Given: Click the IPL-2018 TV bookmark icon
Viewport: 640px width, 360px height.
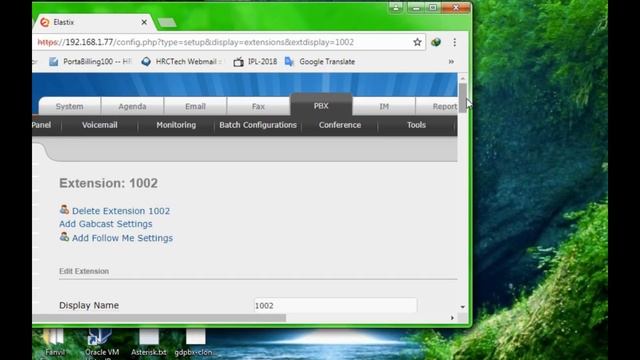Looking at the screenshot, I should click(x=238, y=62).
